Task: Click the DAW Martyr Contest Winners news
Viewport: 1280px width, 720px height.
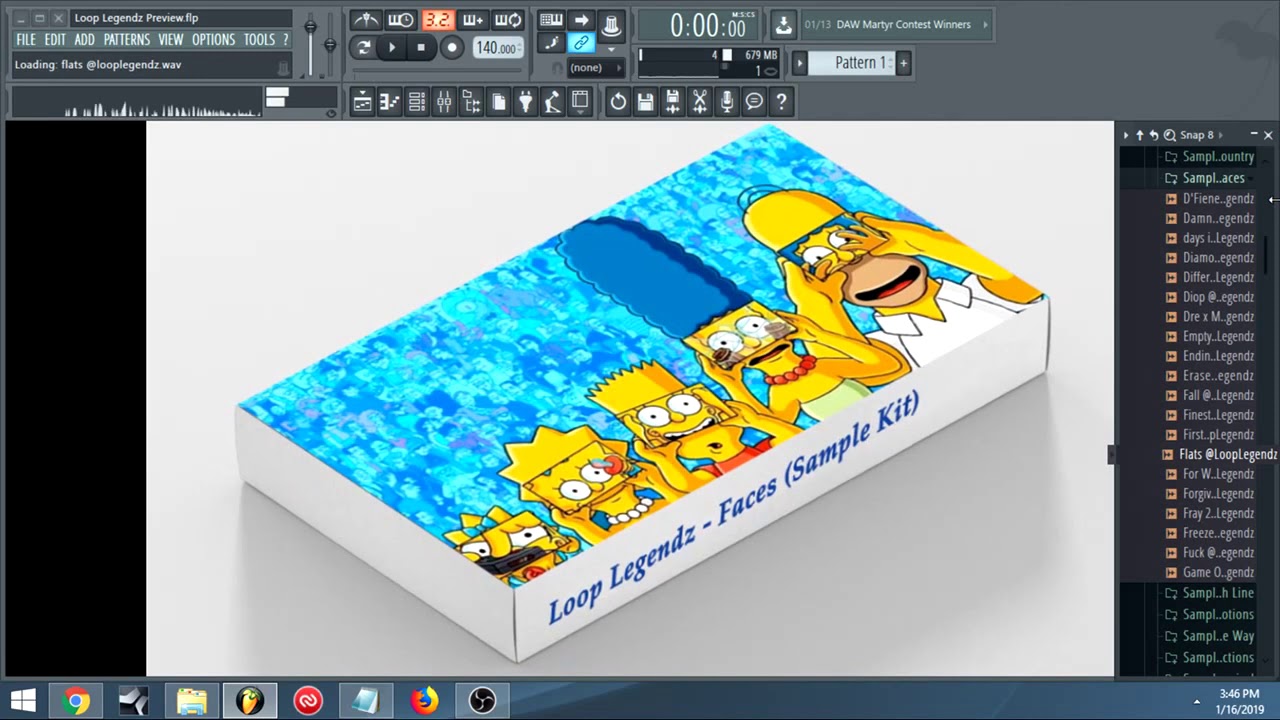Action: click(903, 25)
